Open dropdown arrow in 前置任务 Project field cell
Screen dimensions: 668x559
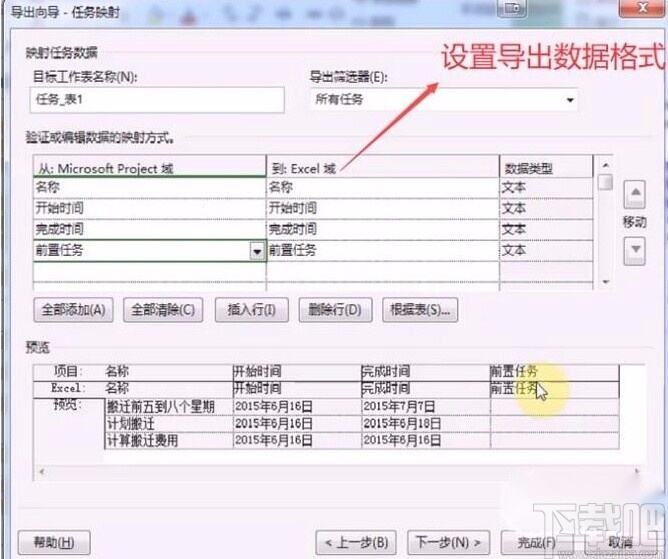coord(257,251)
